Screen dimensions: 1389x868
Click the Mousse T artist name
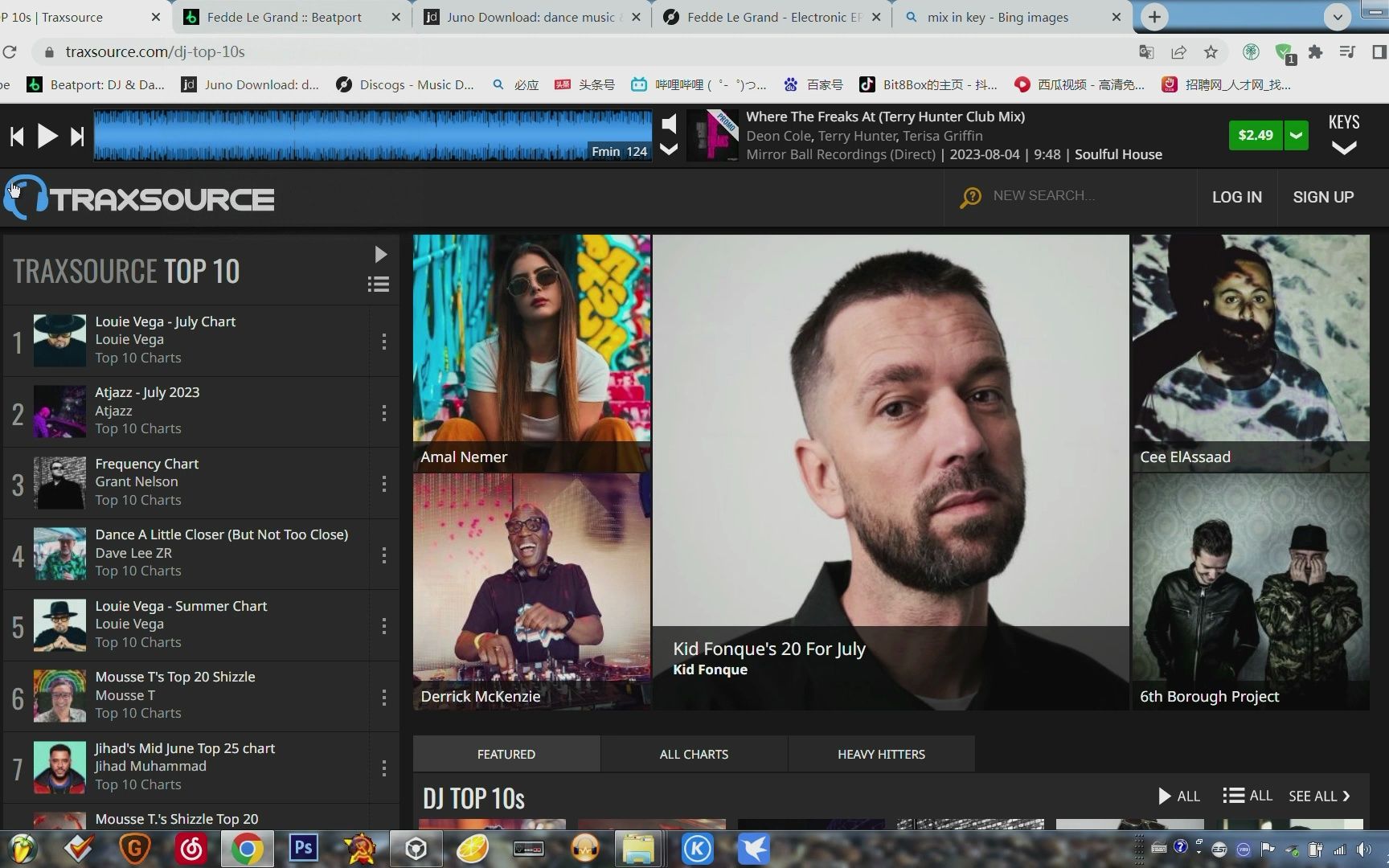click(125, 695)
